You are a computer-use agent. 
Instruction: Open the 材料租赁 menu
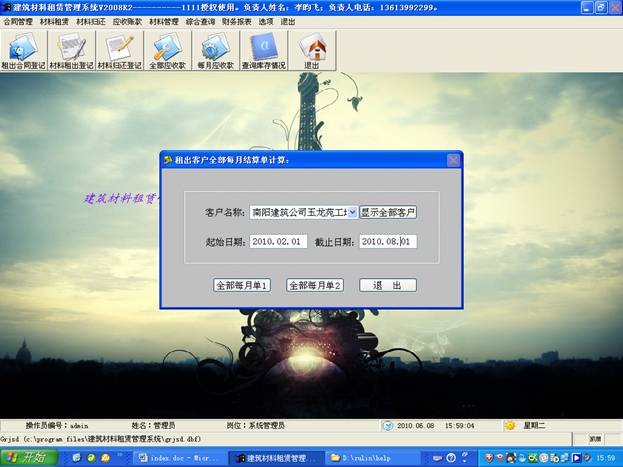[x=55, y=21]
